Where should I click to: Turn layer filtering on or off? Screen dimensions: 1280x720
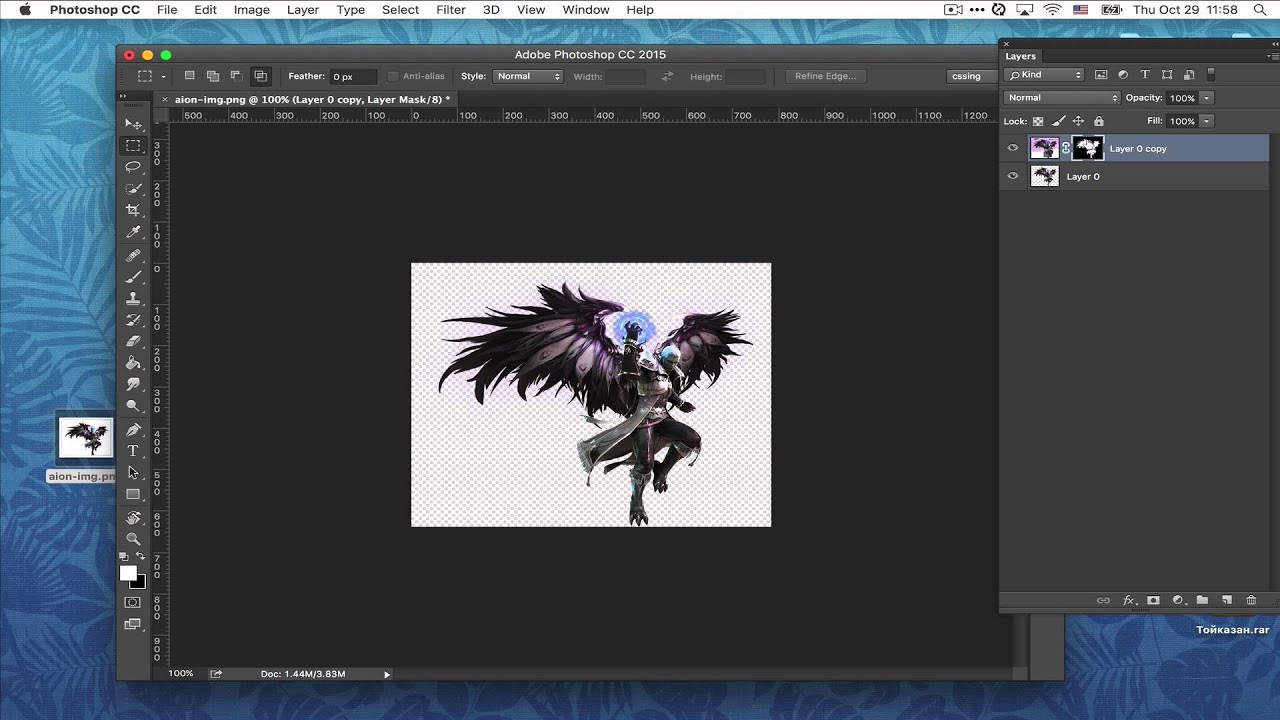1210,75
